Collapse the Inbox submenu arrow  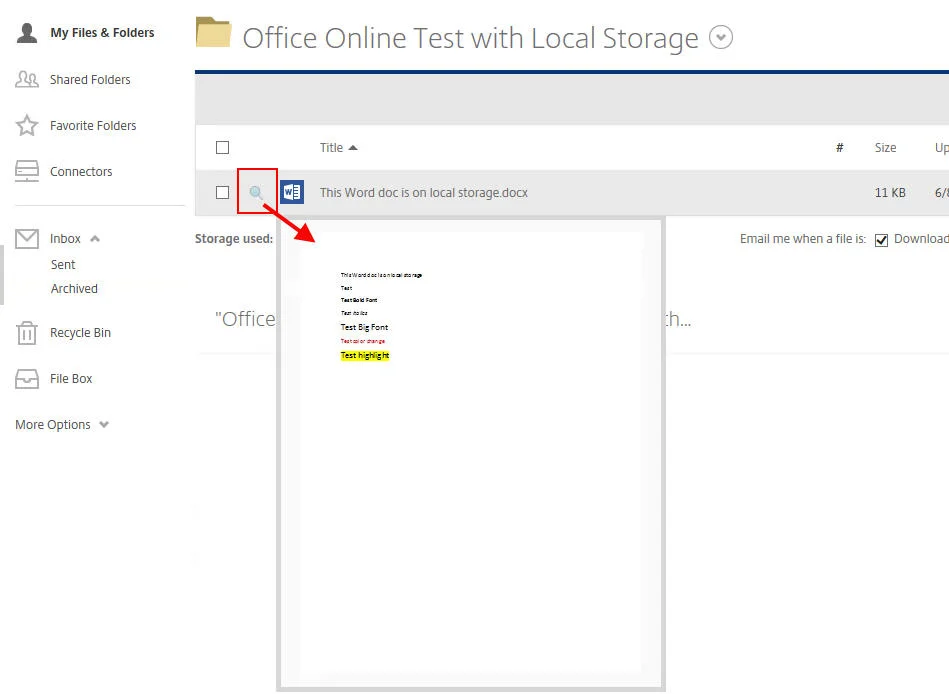(95, 238)
